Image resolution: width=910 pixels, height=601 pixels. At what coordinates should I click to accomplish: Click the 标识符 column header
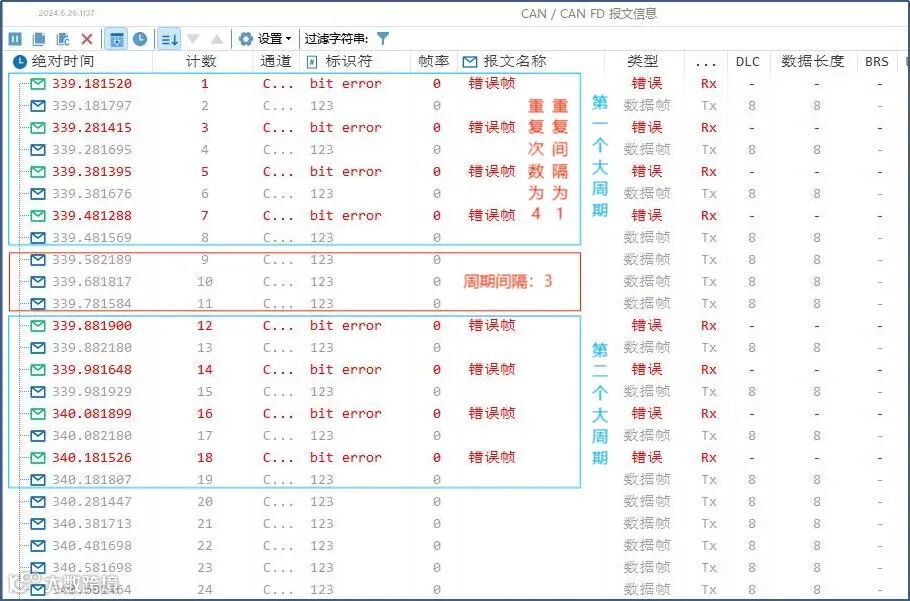click(x=349, y=61)
